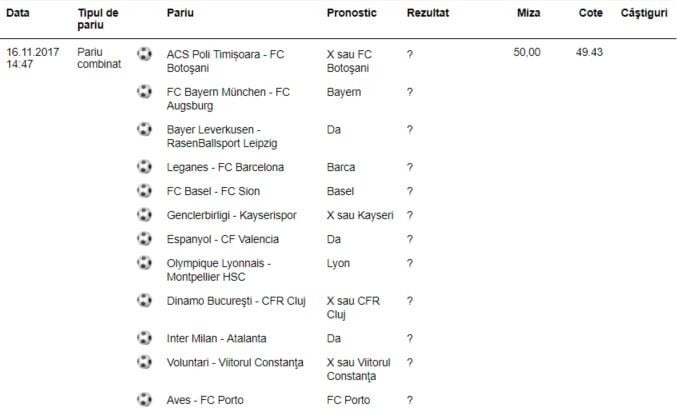This screenshot has height=413, width=678.
Task: Click soccer ball icon for Dinamo București match
Action: click(x=145, y=300)
